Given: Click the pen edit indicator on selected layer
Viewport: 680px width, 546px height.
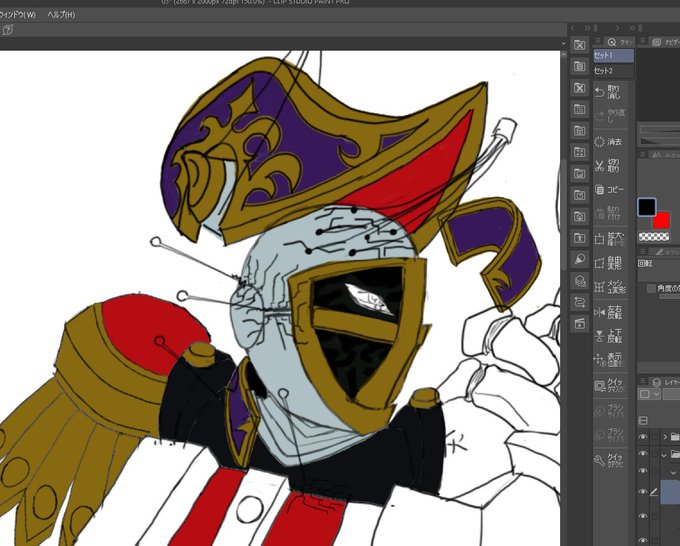Looking at the screenshot, I should [654, 492].
